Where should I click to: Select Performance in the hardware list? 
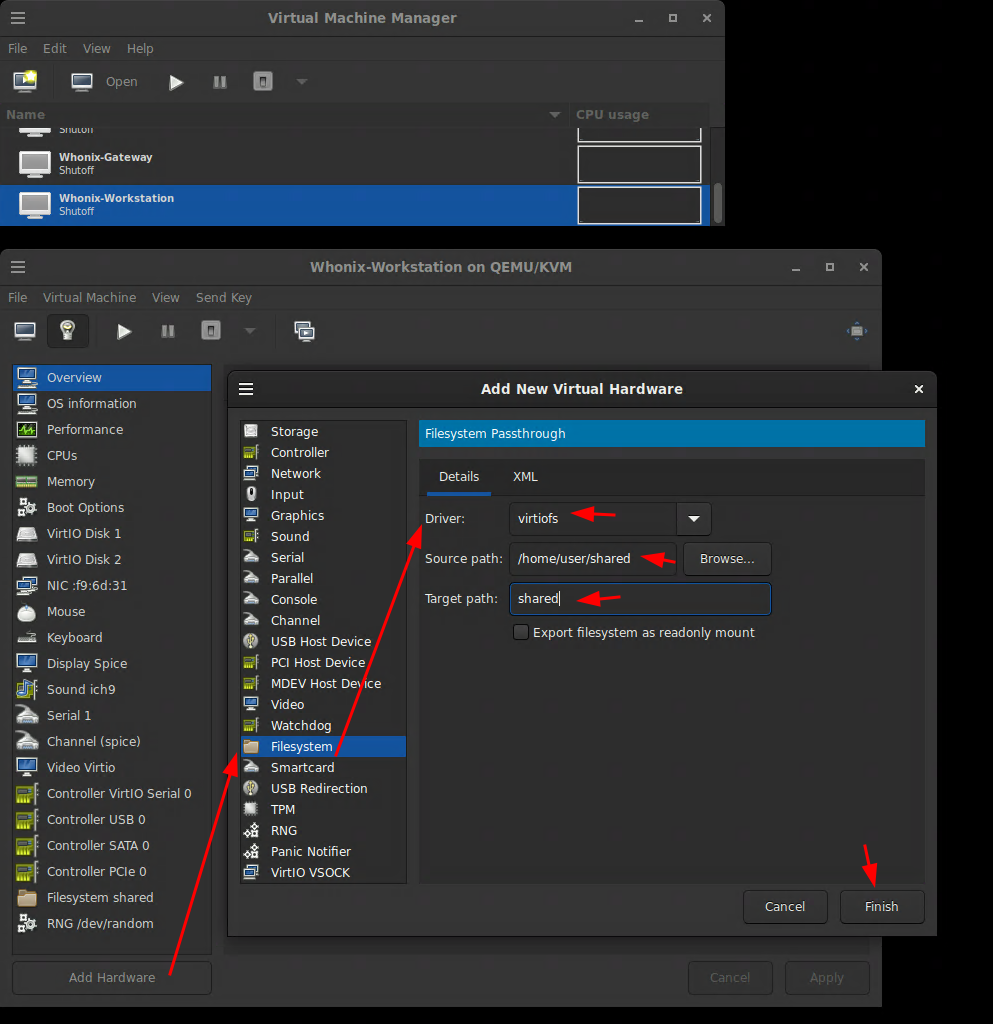click(112, 430)
